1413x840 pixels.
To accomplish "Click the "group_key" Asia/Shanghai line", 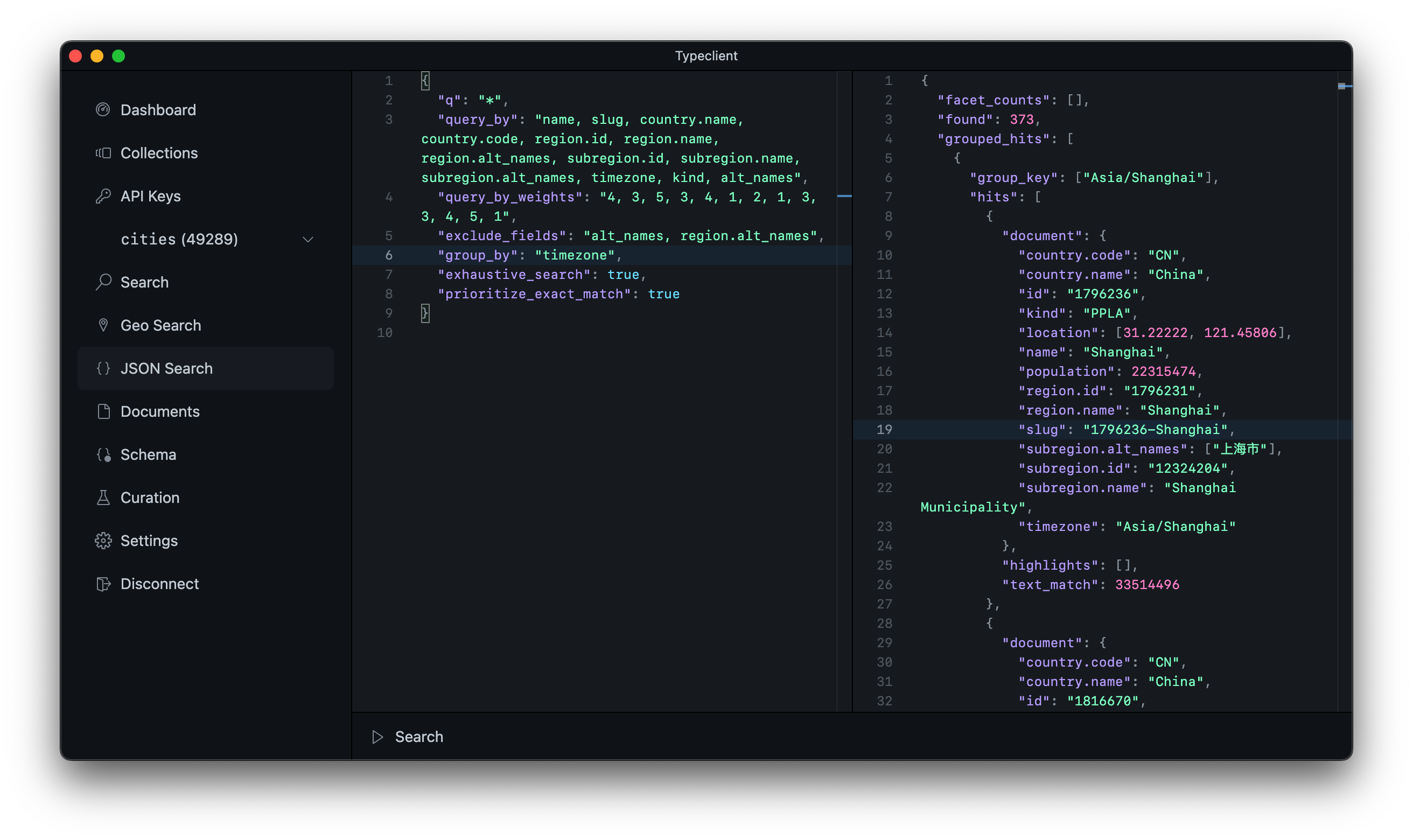I will click(1094, 178).
